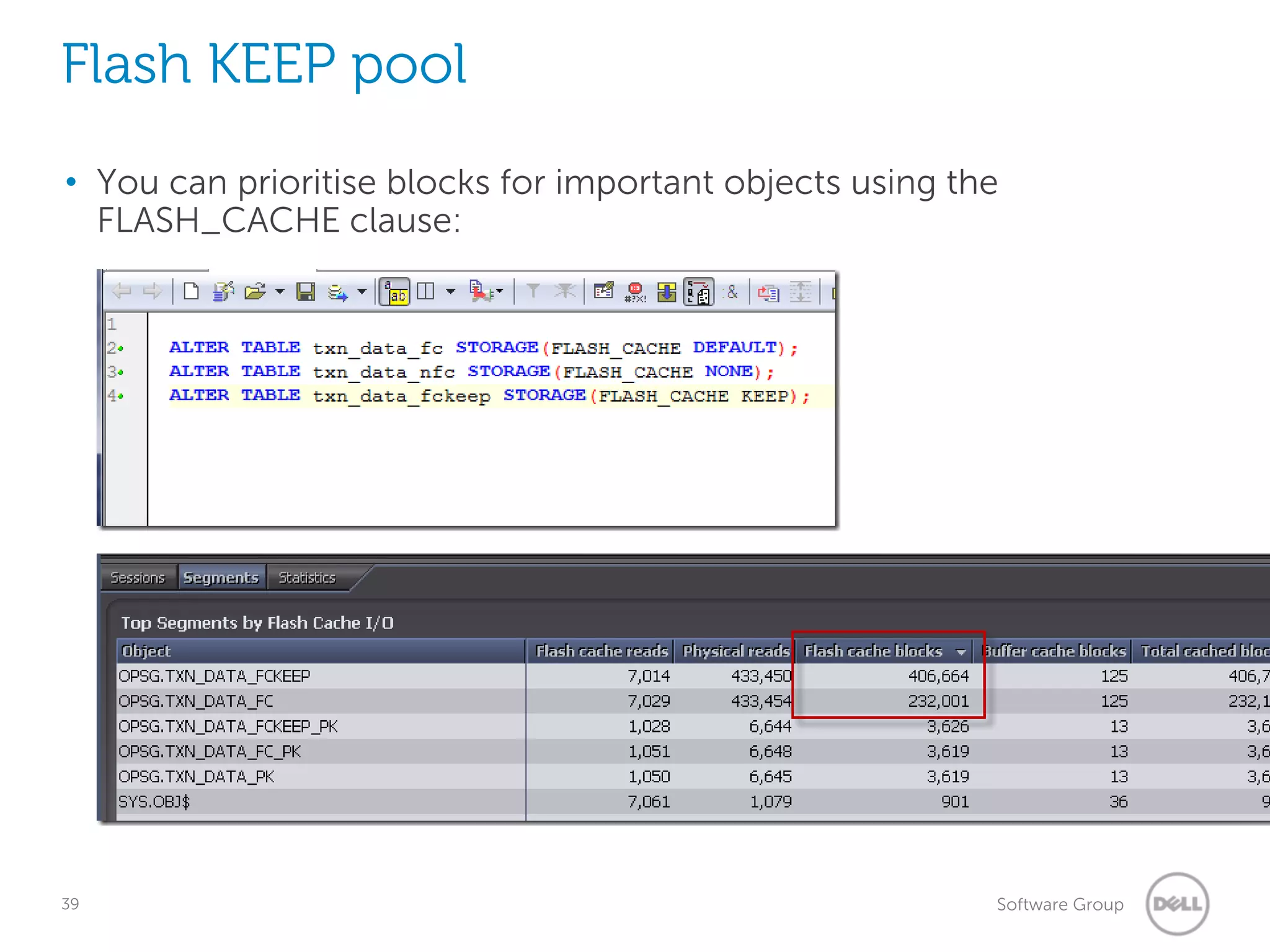1270x952 pixels.
Task: Click the txn_data_nfc table name in editor
Action: [x=383, y=372]
